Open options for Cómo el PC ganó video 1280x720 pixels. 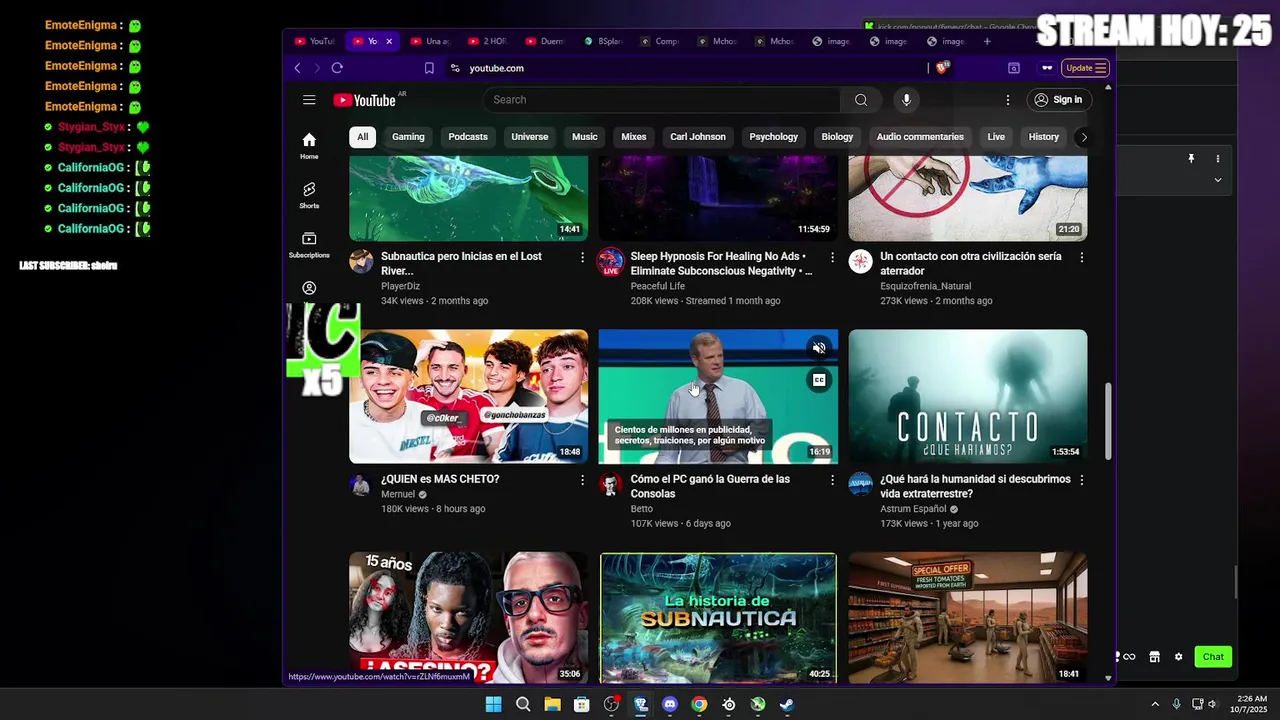(x=832, y=480)
